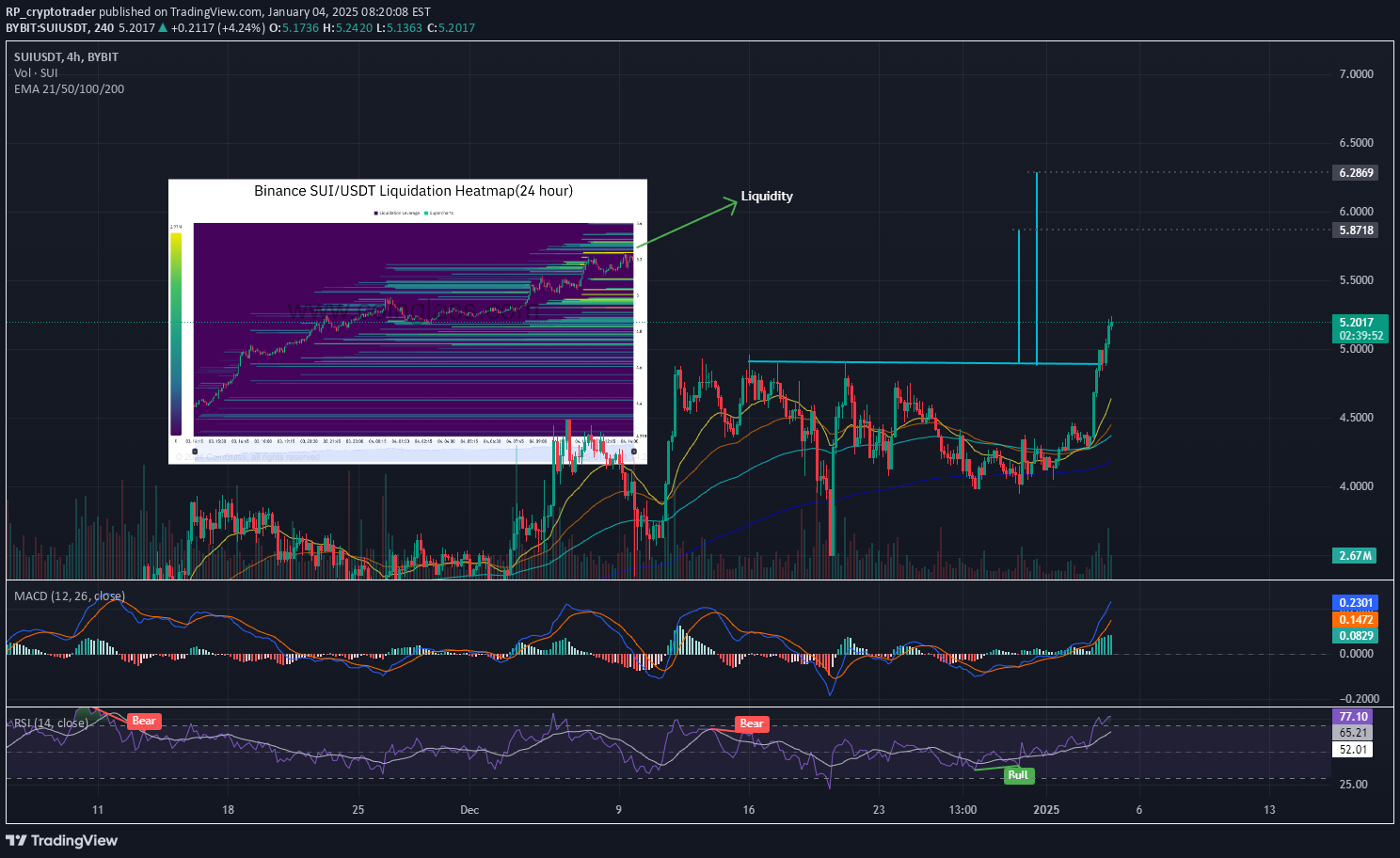Click the 02:39:52 candle countdown label
This screenshot has height=858, width=1400.
[1360, 336]
